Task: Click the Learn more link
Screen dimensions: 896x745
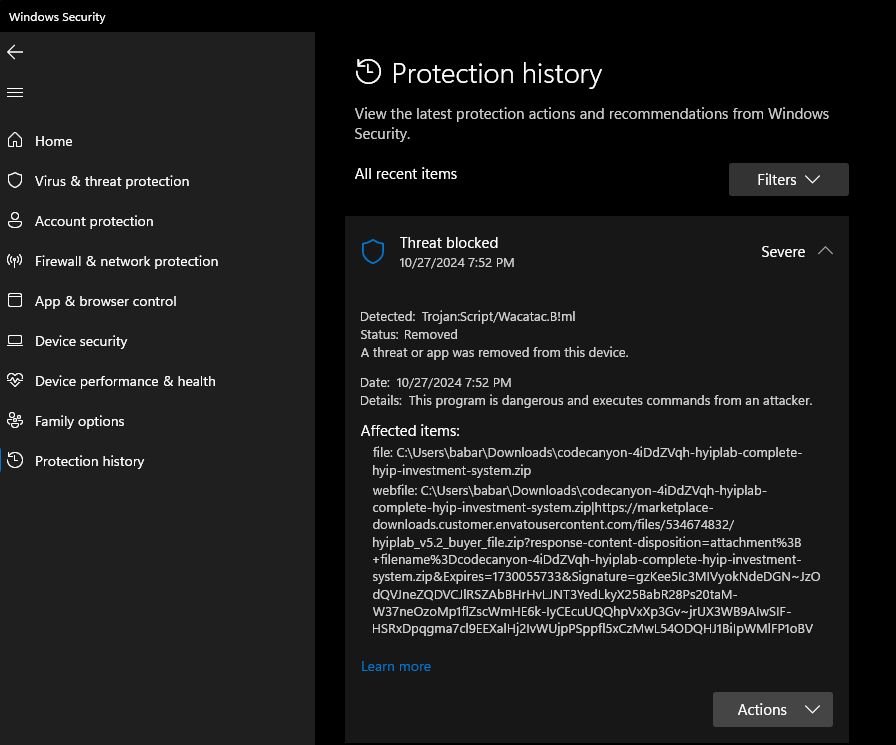Action: click(396, 666)
